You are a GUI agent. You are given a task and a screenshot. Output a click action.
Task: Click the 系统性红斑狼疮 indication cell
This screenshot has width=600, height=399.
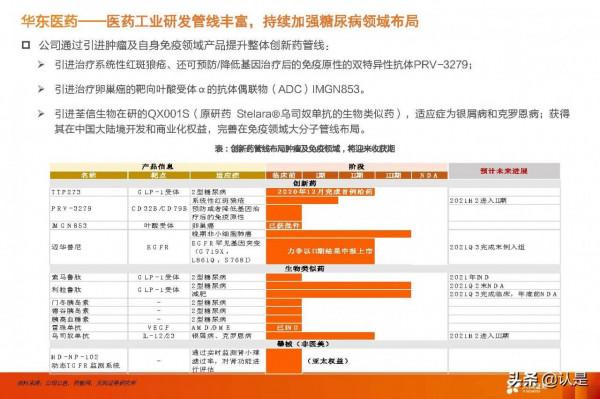[x=228, y=200]
